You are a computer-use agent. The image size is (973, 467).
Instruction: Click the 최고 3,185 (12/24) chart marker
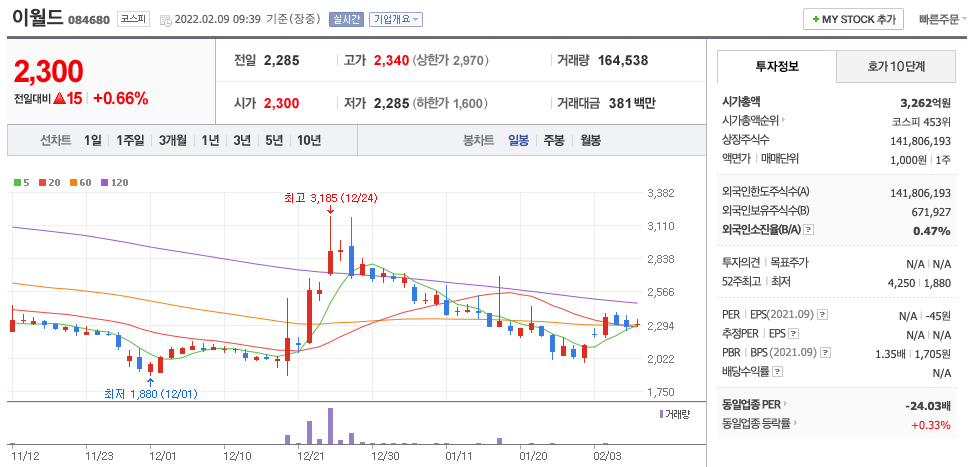click(330, 199)
